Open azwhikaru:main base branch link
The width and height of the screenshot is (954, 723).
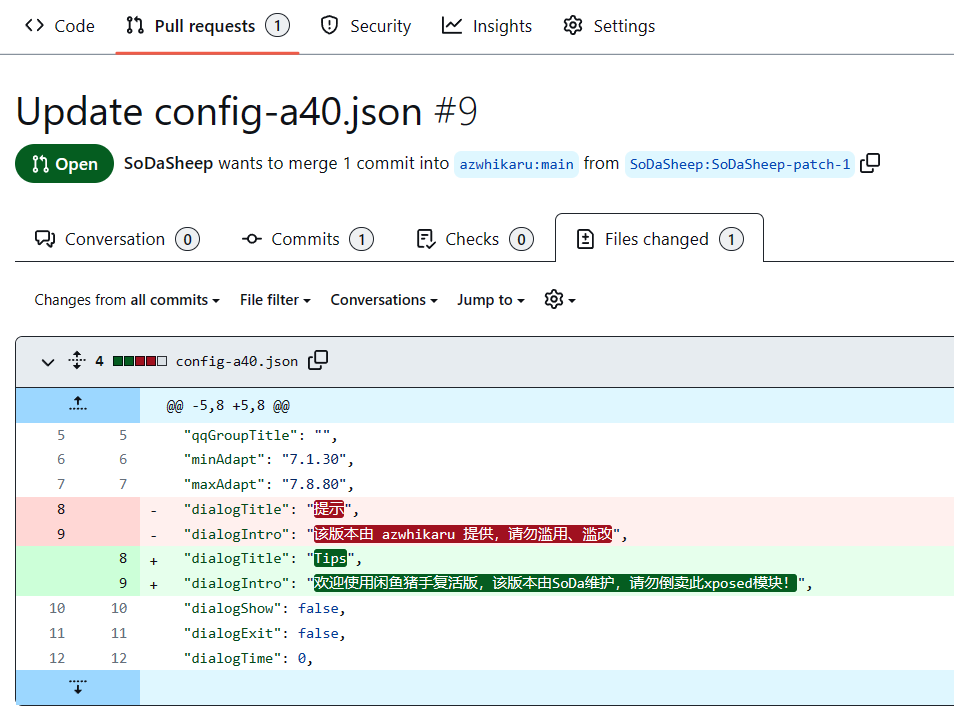[x=516, y=164]
